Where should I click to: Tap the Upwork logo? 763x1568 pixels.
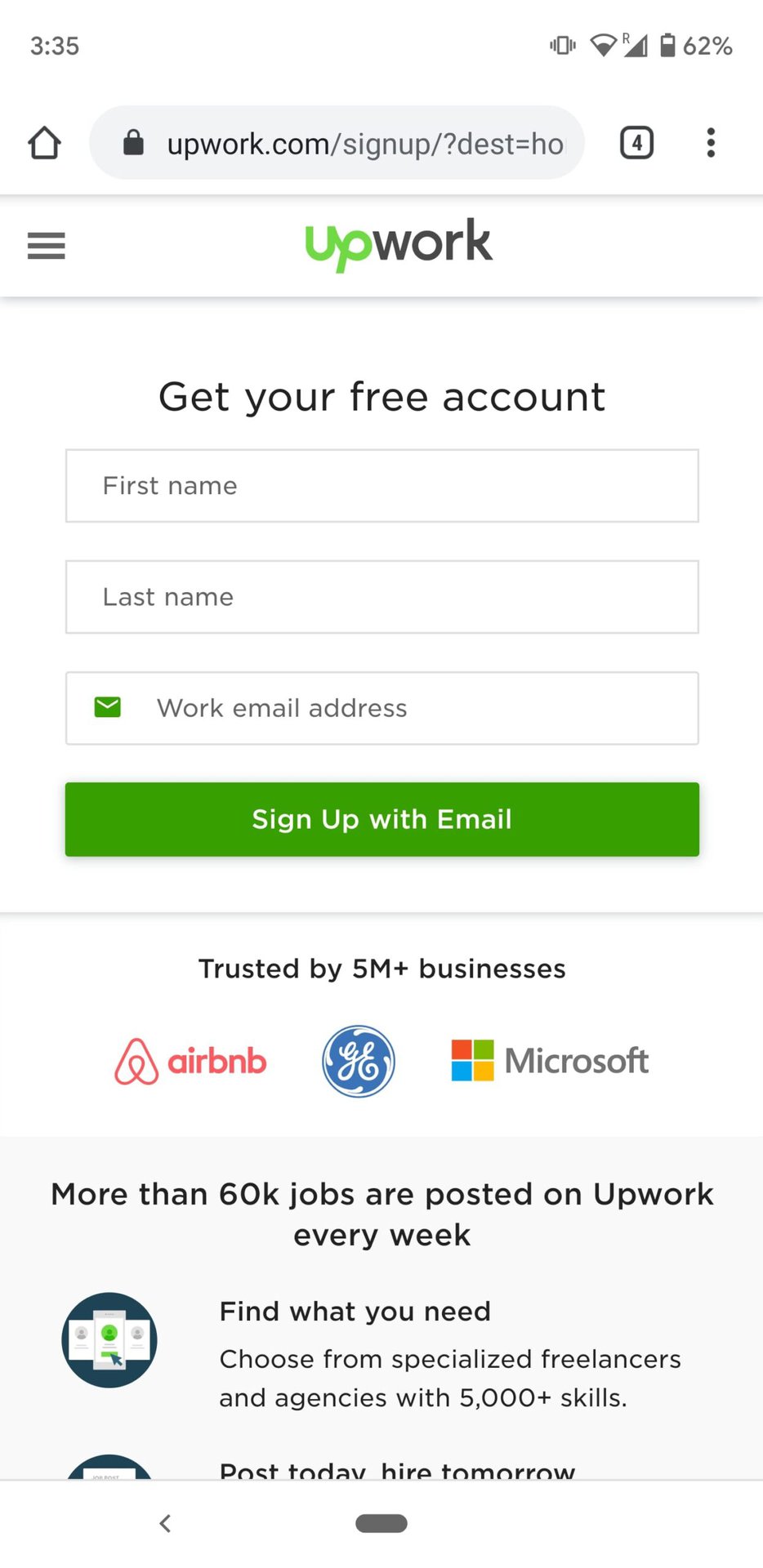(x=399, y=243)
